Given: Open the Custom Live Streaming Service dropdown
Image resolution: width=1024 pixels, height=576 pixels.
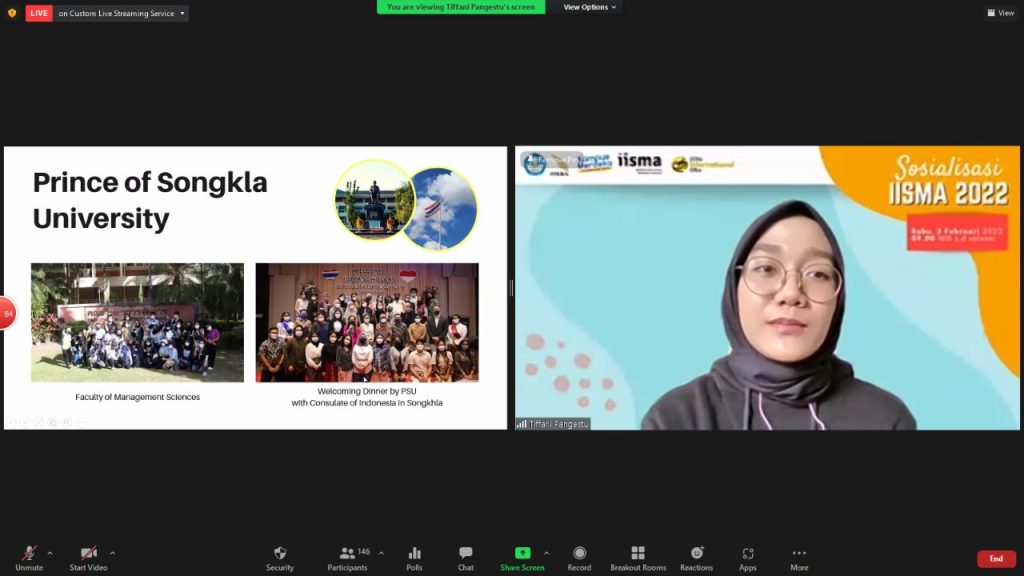Looking at the screenshot, I should (x=121, y=13).
